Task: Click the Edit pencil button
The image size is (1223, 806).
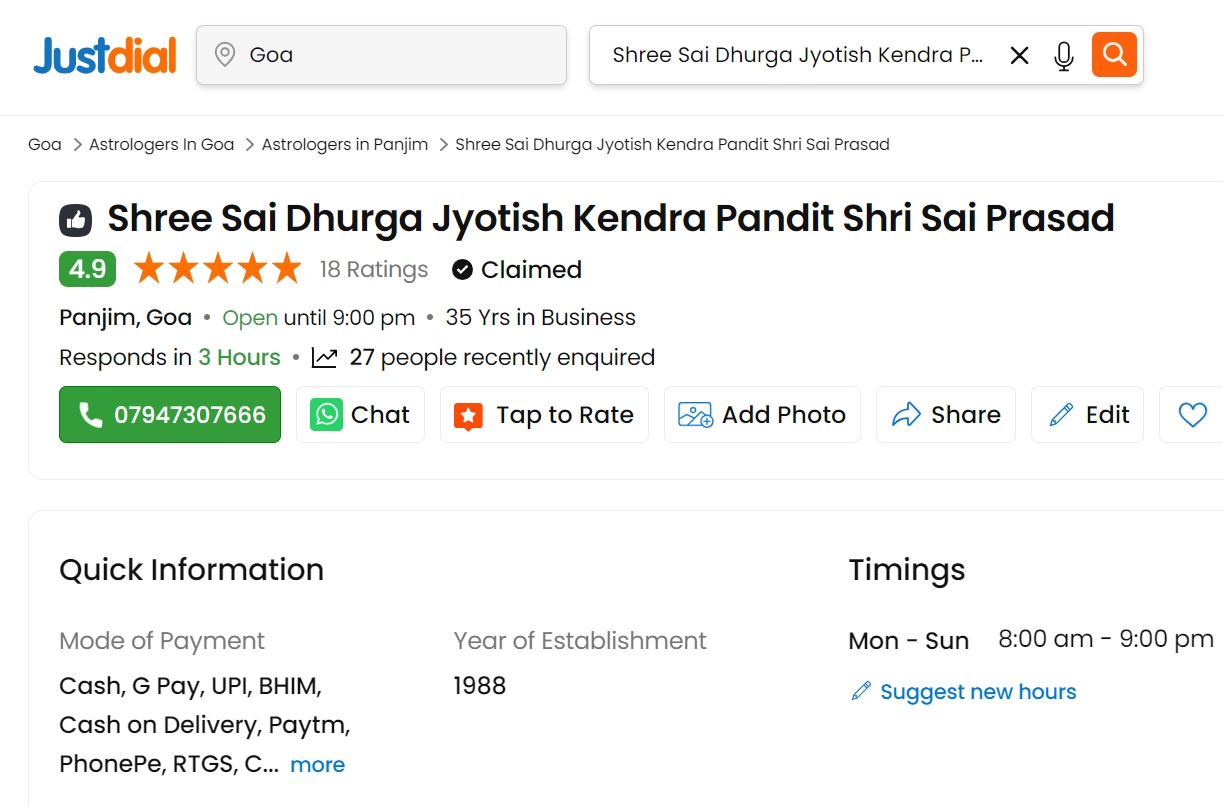Action: (x=1088, y=415)
